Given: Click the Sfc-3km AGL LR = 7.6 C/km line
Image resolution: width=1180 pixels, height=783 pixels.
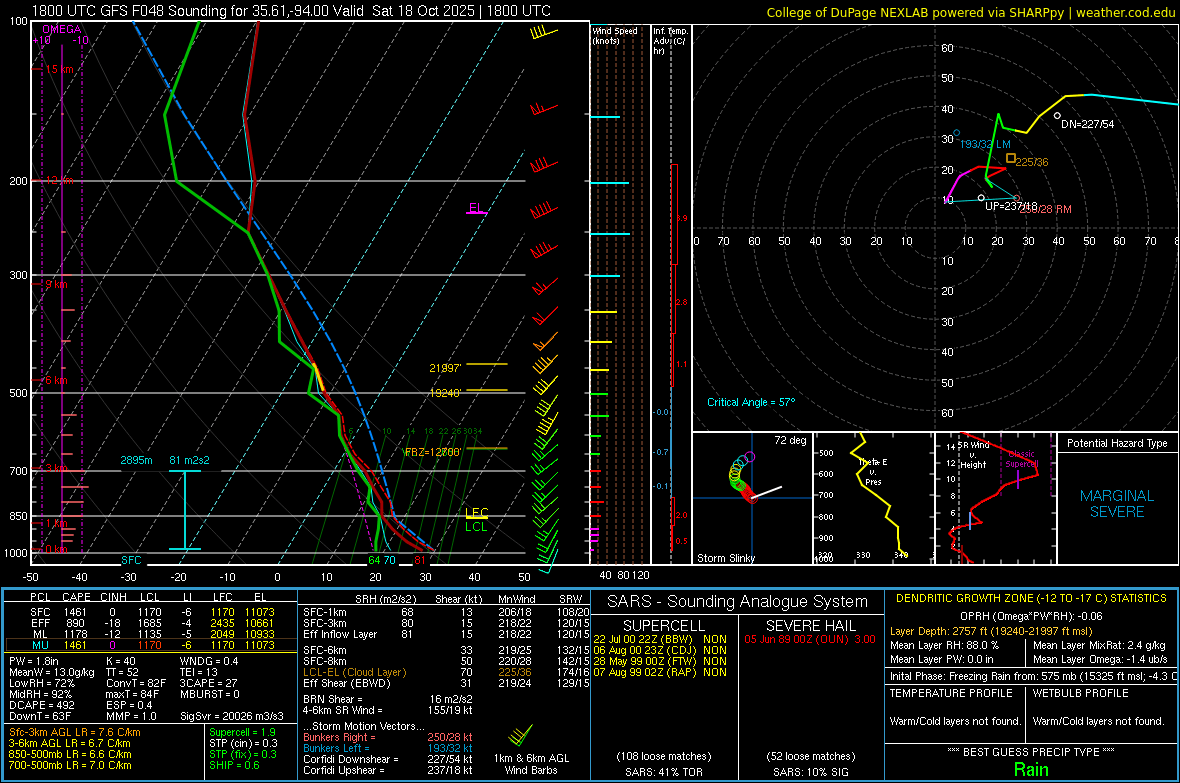Looking at the screenshot, I should tap(75, 733).
